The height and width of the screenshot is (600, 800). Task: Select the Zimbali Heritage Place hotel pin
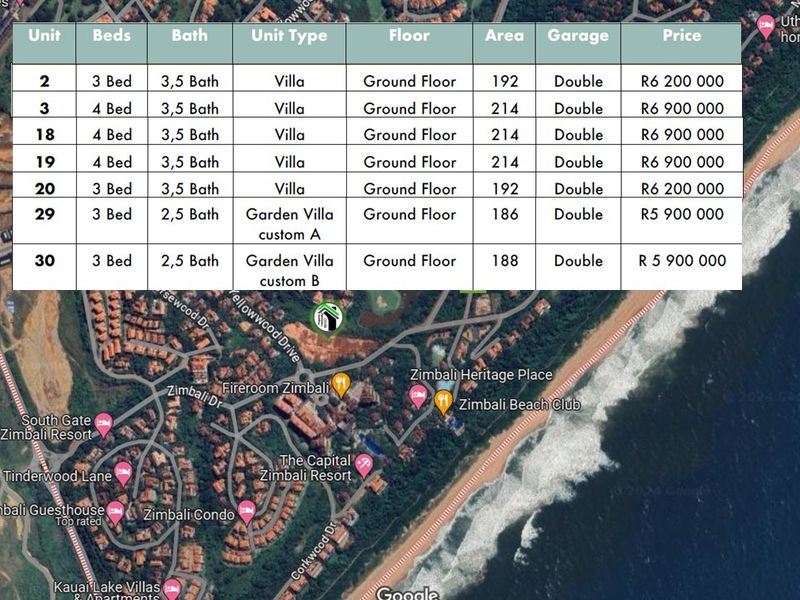(x=418, y=396)
